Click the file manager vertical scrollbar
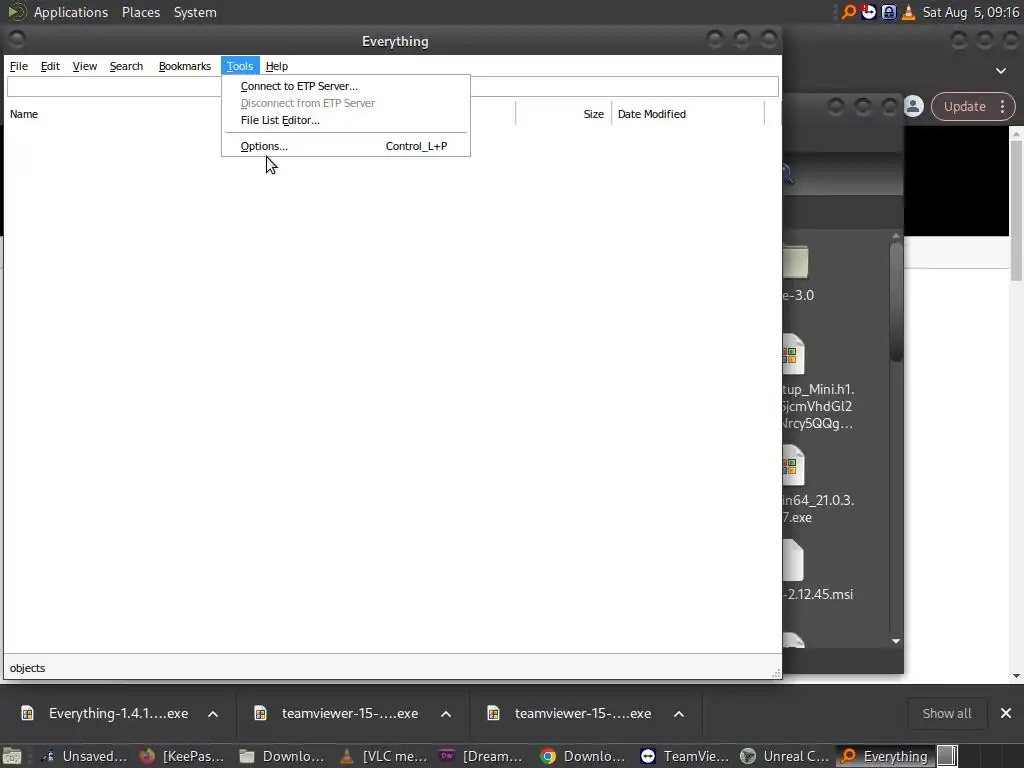This screenshot has height=768, width=1024. tap(896, 300)
